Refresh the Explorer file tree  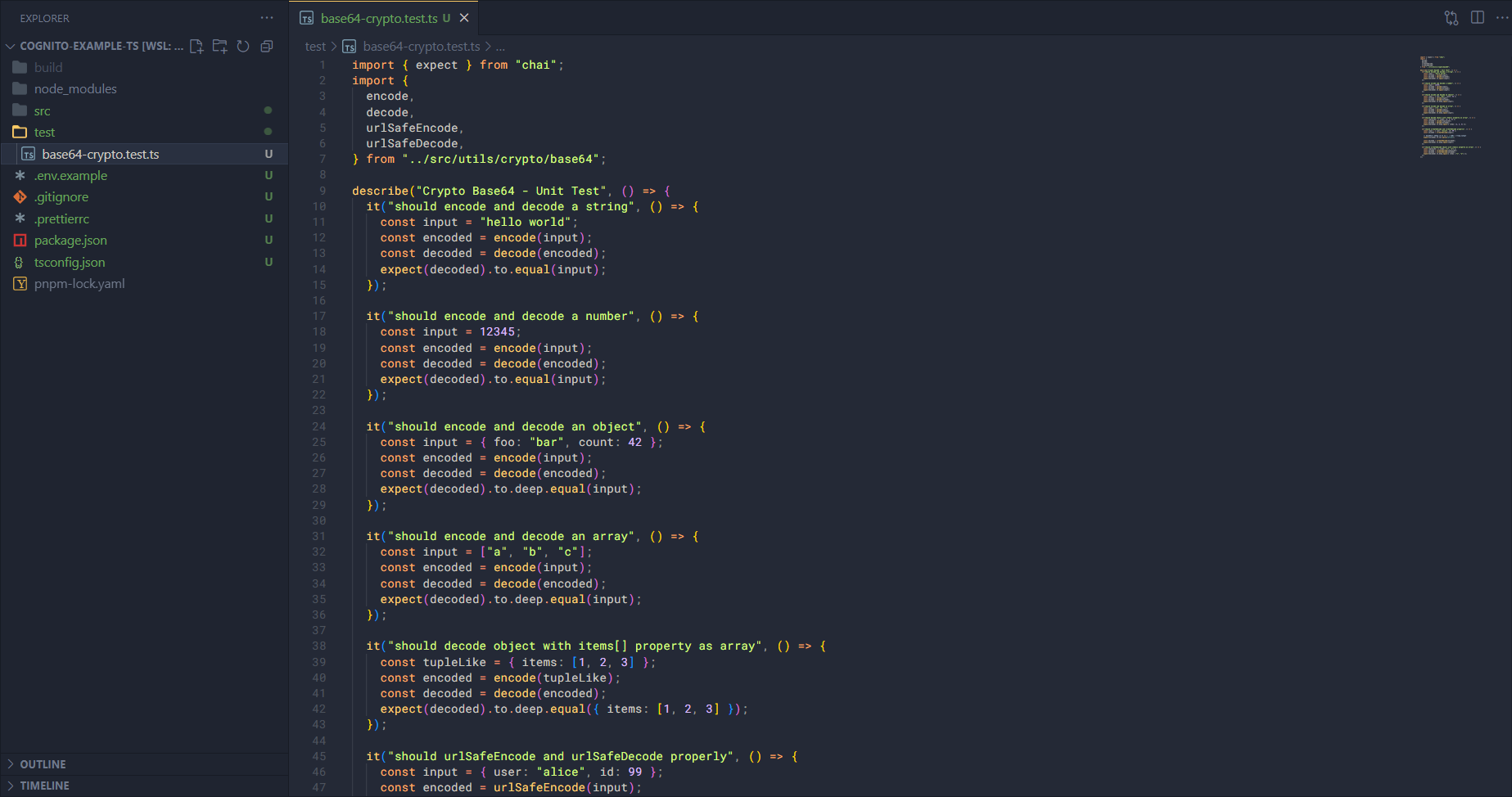[243, 46]
